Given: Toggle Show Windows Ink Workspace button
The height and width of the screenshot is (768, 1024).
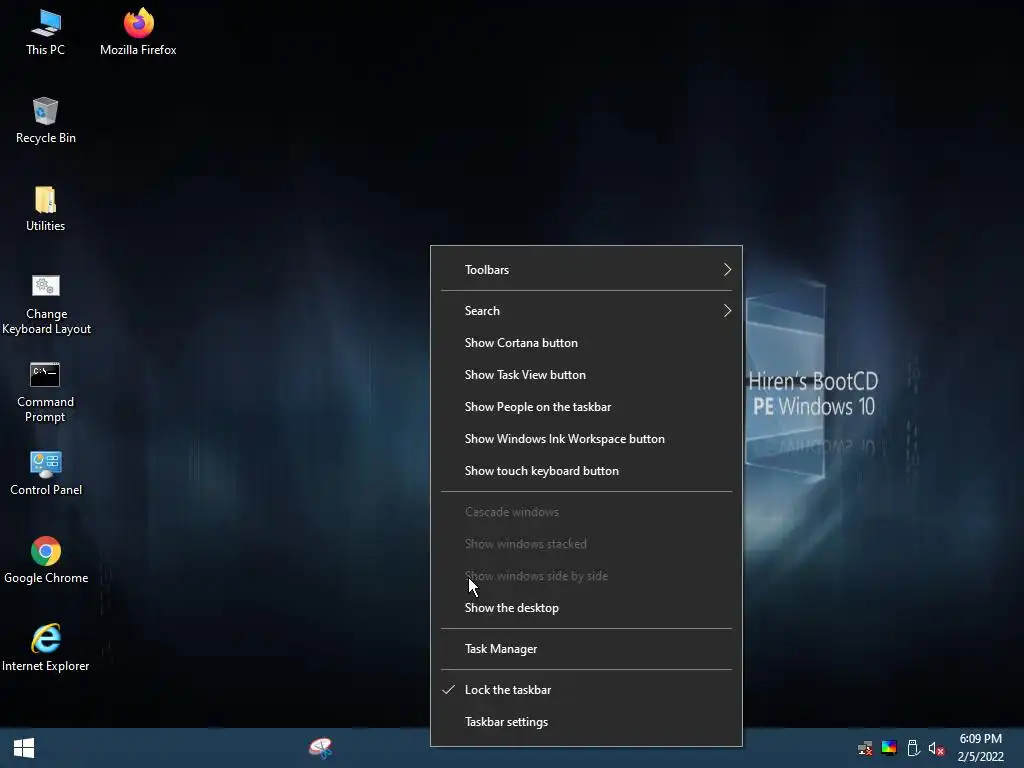Looking at the screenshot, I should [586, 439].
